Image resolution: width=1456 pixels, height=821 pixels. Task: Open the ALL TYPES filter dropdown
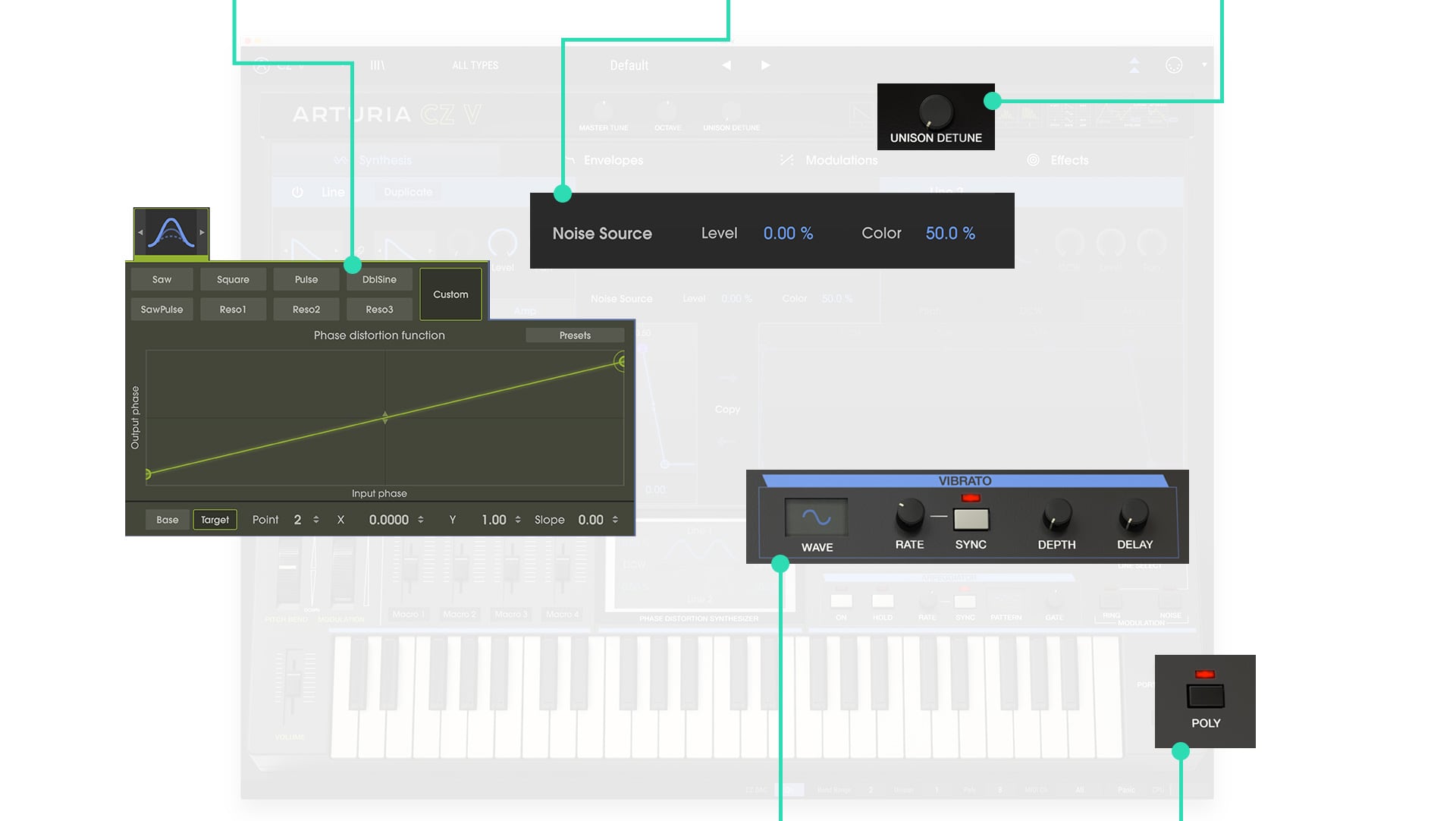[x=475, y=65]
